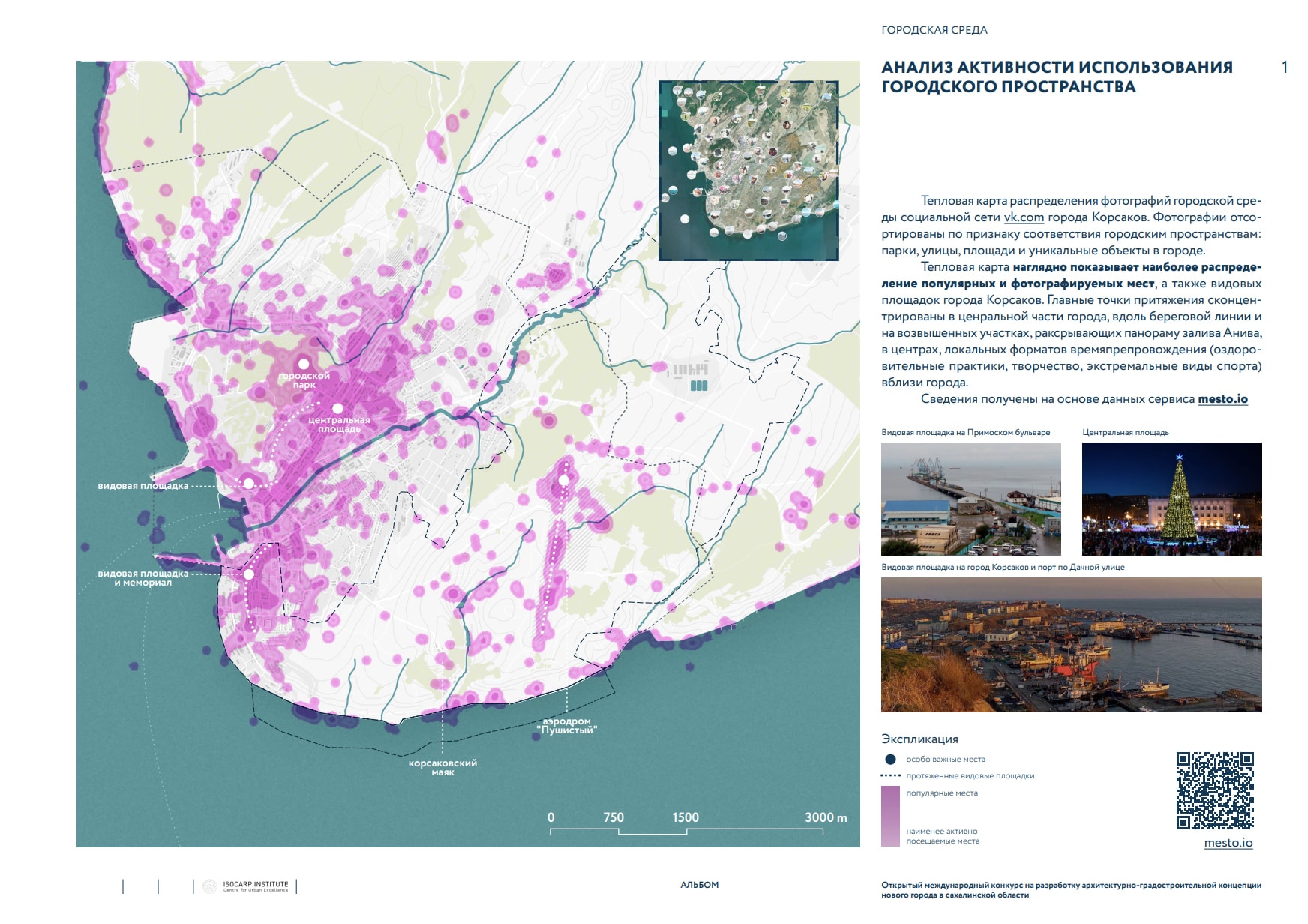Click the caption about Дачной улице viewpoint

pyautogui.click(x=1003, y=567)
